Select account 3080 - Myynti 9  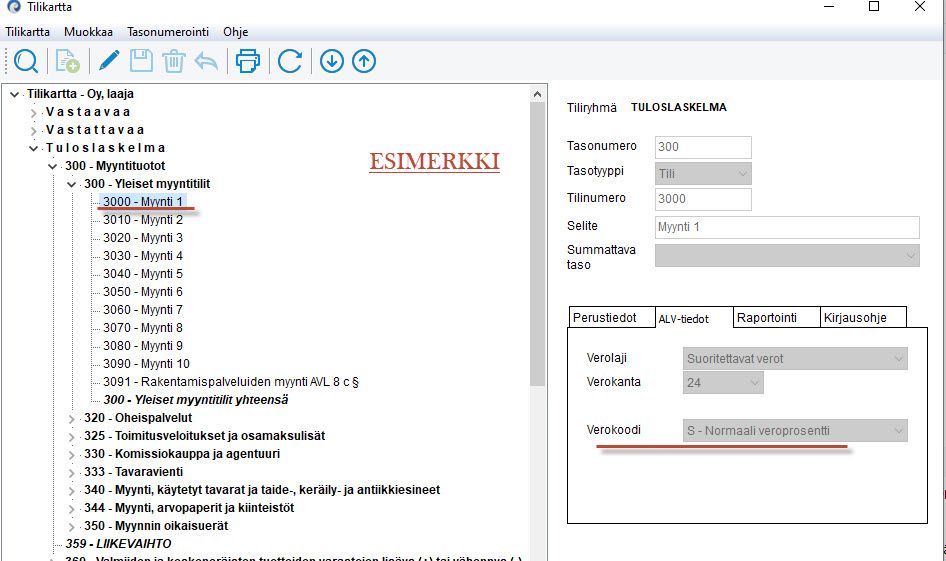coord(142,346)
